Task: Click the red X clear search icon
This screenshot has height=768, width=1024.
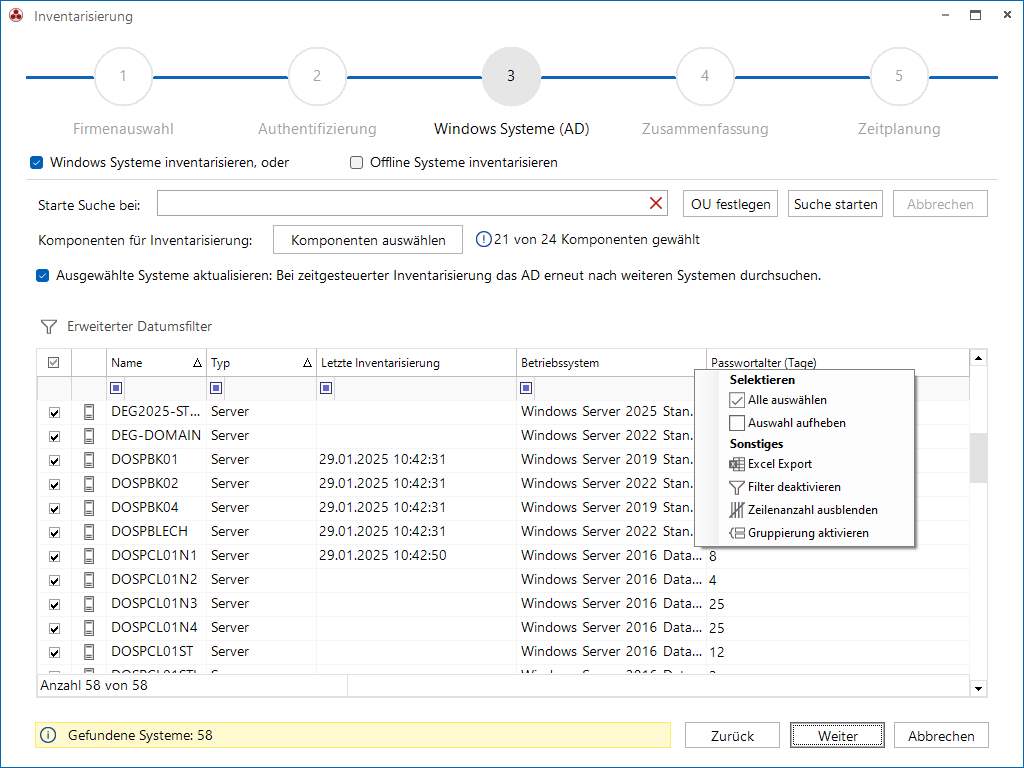Action: click(656, 203)
